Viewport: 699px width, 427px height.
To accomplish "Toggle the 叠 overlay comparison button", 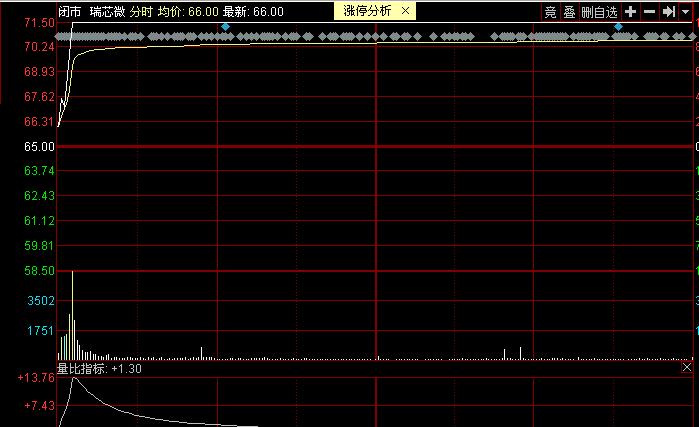I will 569,12.
